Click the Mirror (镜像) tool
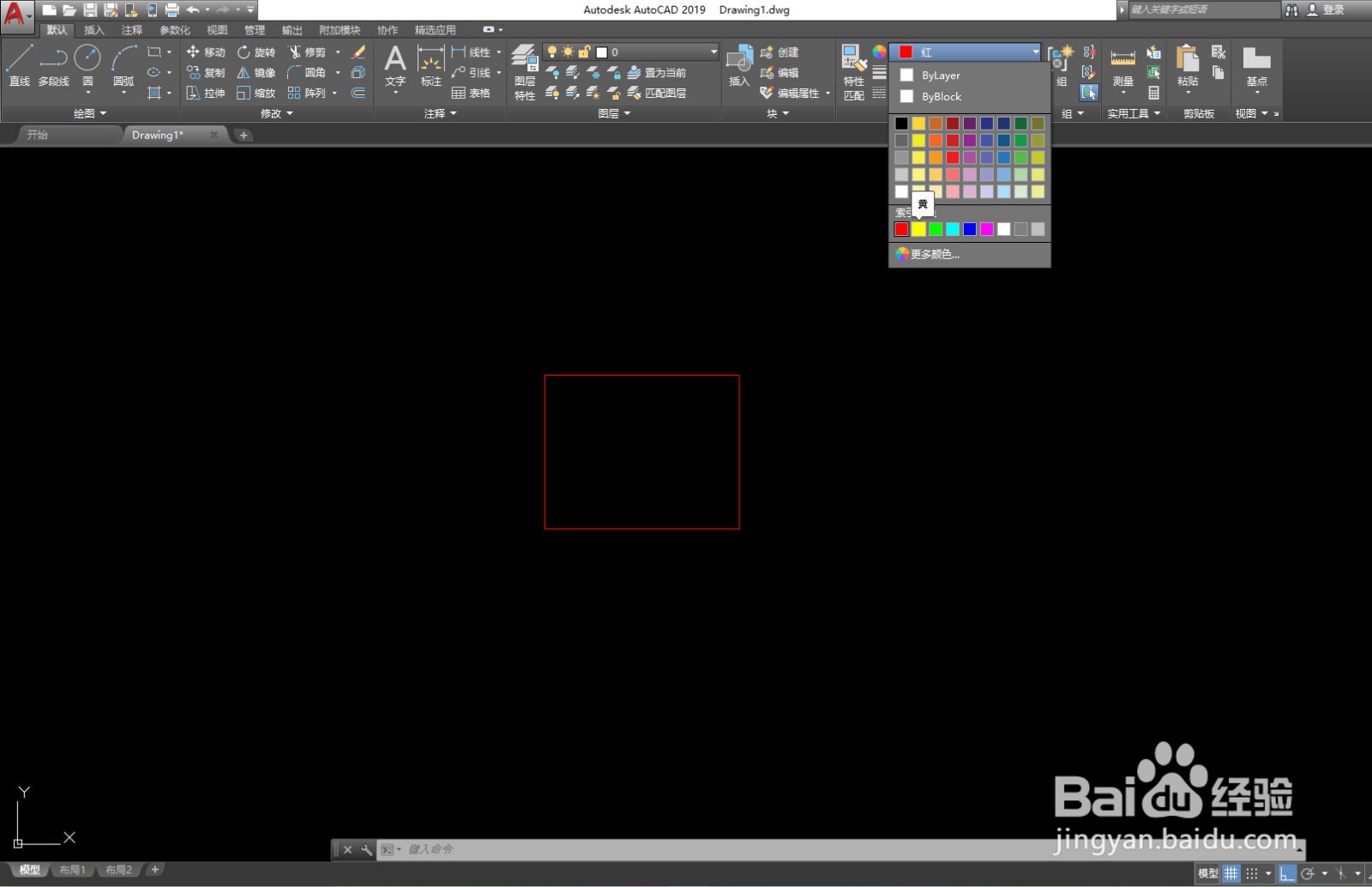 256,73
